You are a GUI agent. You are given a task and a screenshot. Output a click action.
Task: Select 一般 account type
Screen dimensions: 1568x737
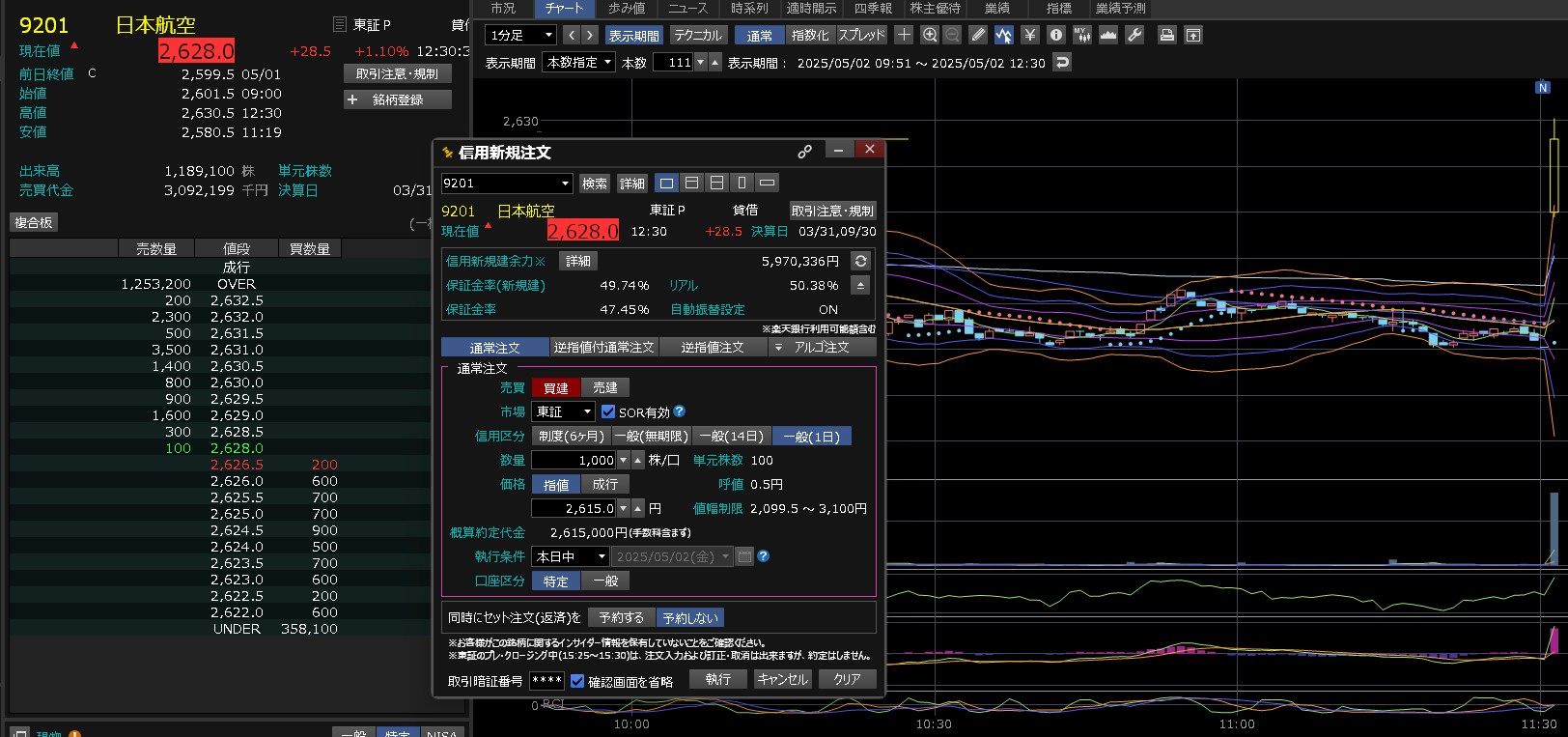[605, 581]
